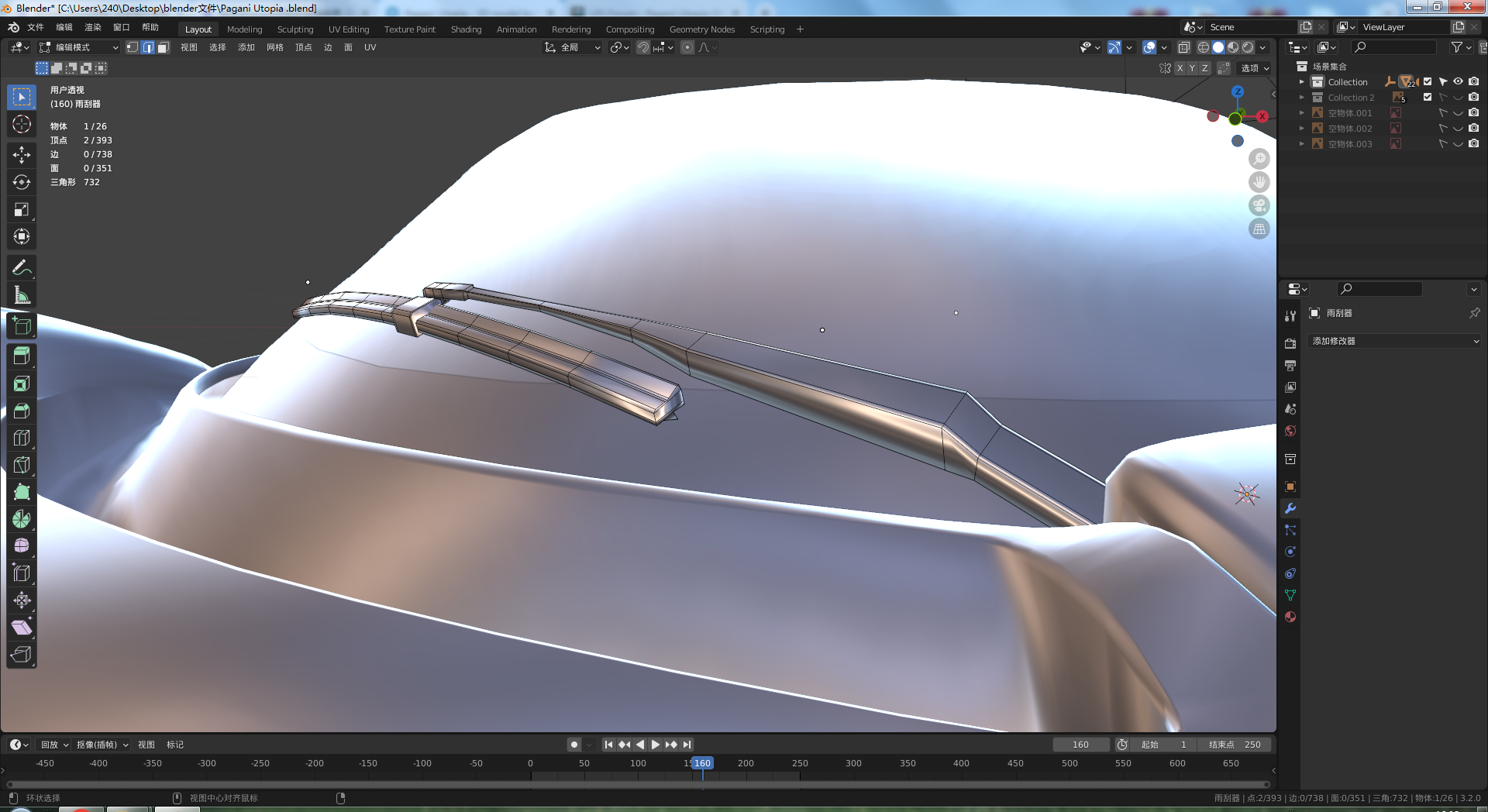Pick the Knife tool
1488x812 pixels.
click(x=22, y=465)
